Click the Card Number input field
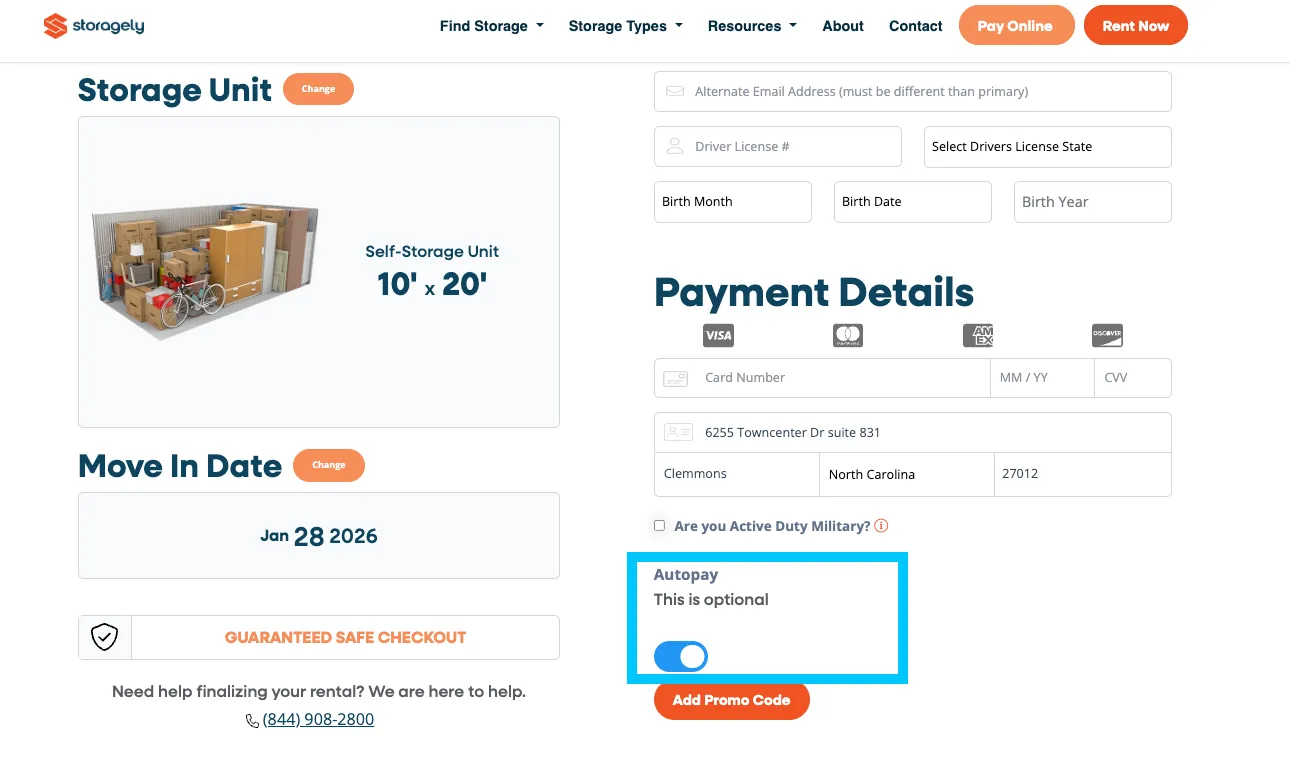 coord(845,378)
